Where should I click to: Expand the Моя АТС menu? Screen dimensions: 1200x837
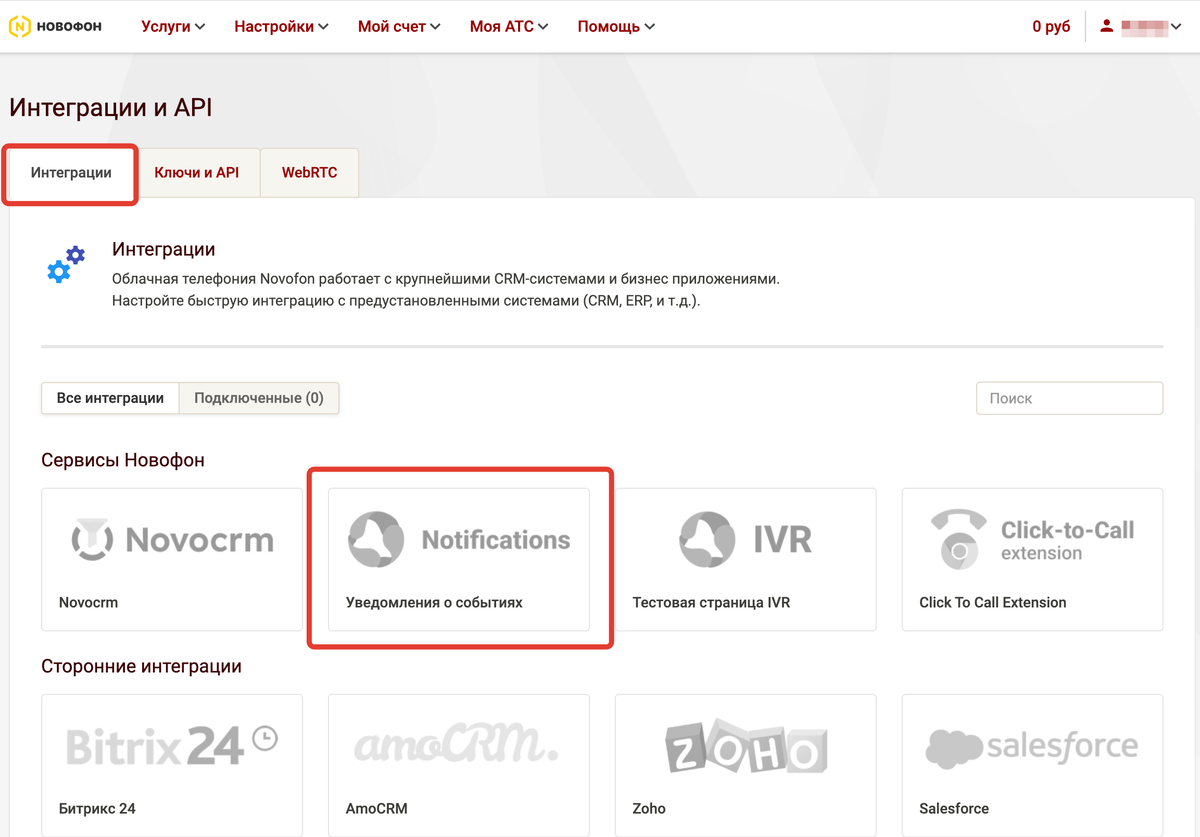(509, 27)
